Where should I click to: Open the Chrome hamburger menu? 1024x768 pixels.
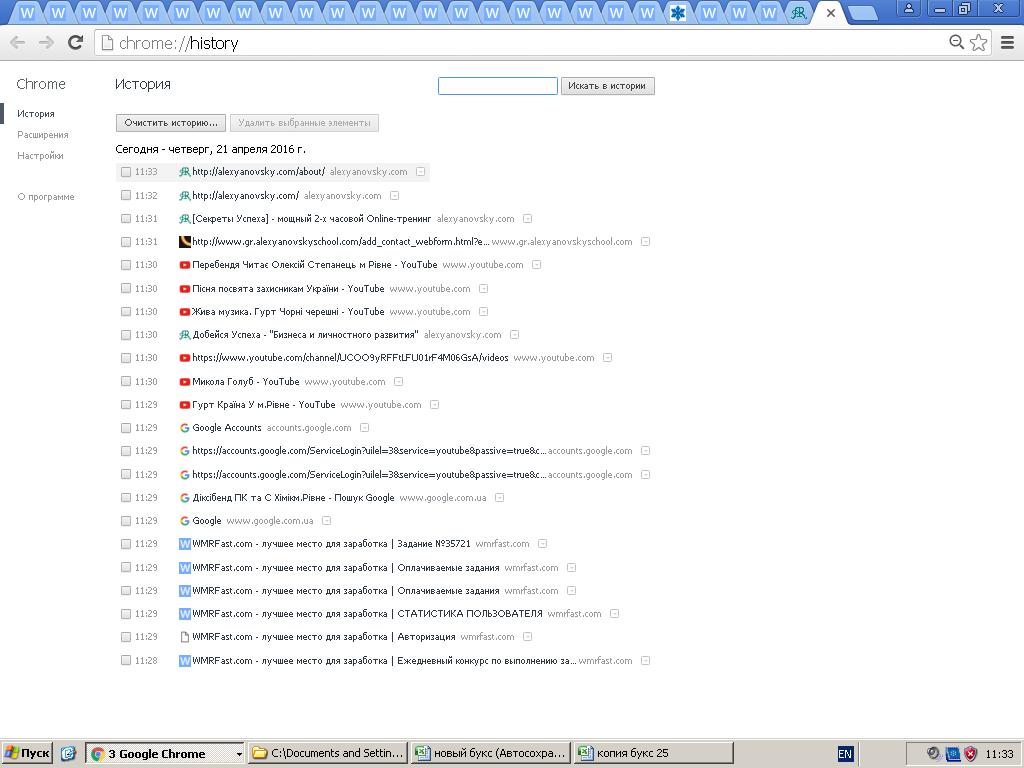(1008, 42)
